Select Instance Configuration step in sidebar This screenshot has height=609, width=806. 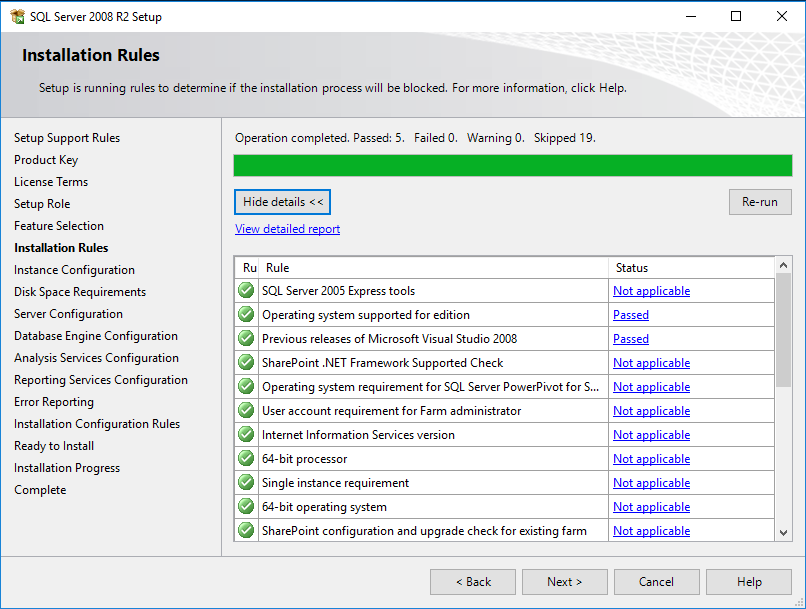pyautogui.click(x=74, y=270)
